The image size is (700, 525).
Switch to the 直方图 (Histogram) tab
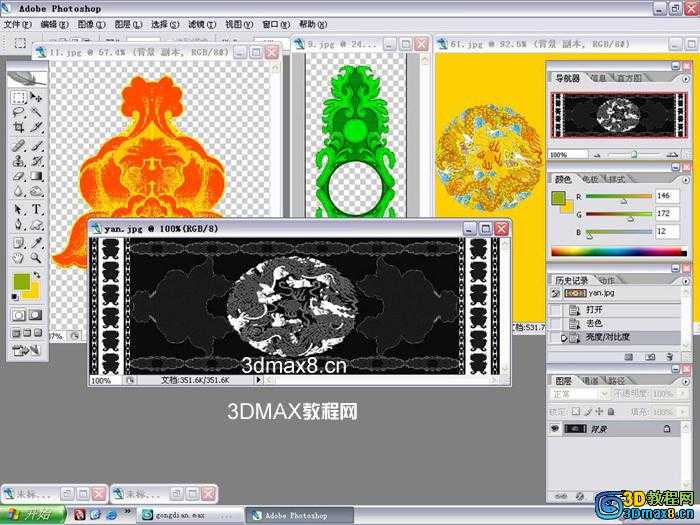click(x=629, y=78)
